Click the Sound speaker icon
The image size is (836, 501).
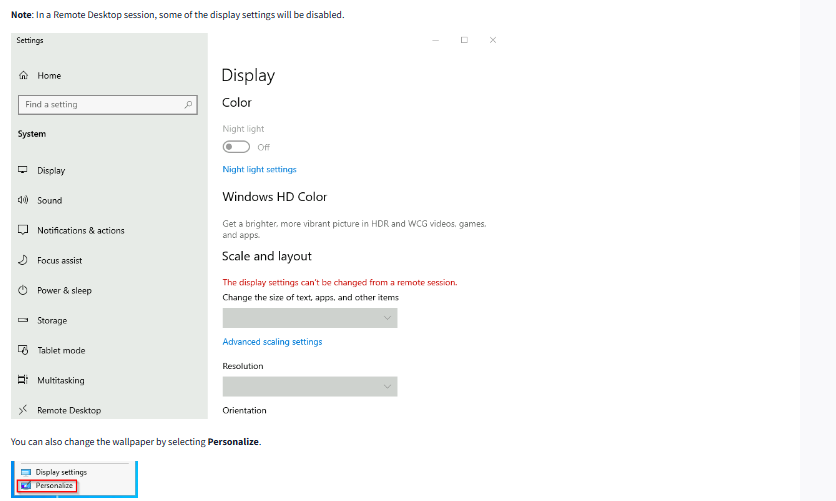coord(23,200)
